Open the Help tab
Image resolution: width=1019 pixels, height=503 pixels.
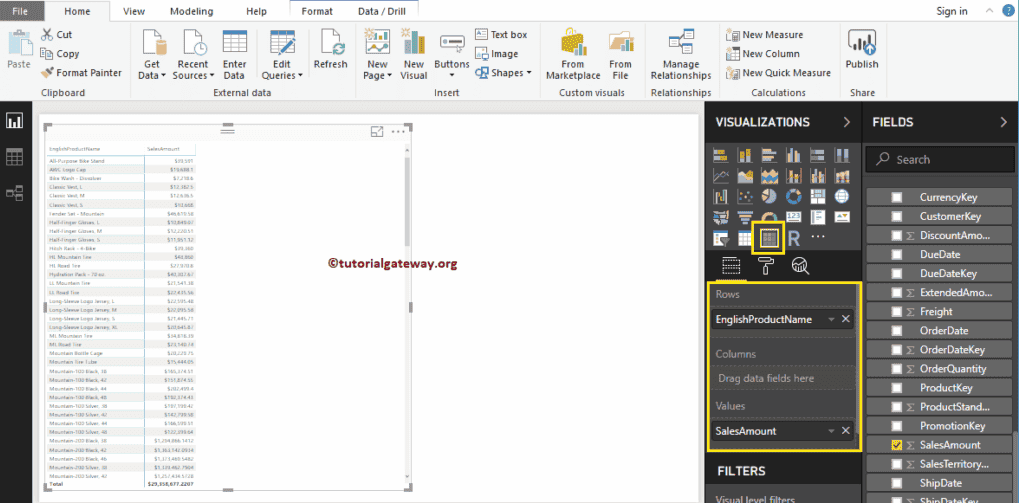click(257, 11)
